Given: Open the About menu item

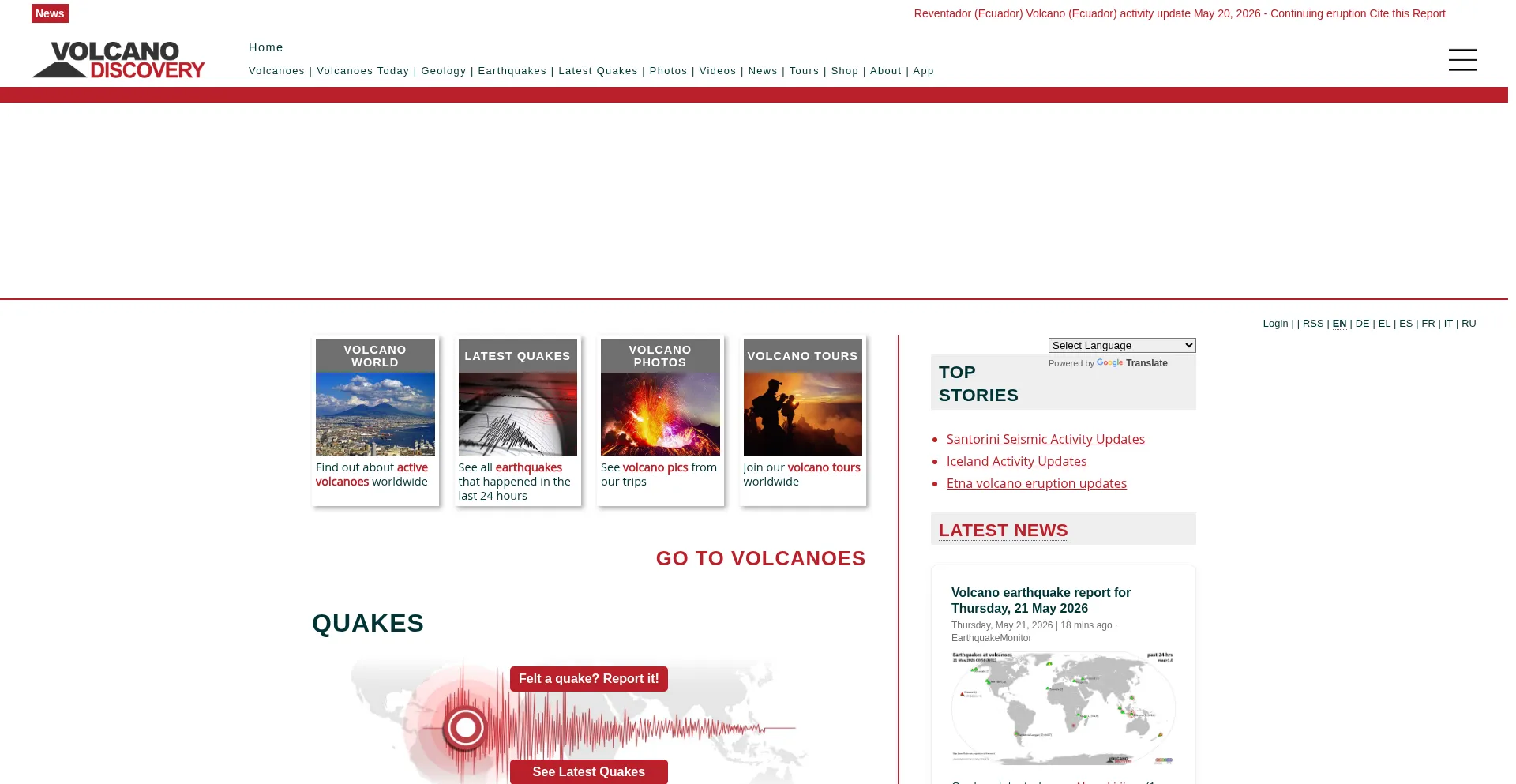Looking at the screenshot, I should [886, 71].
